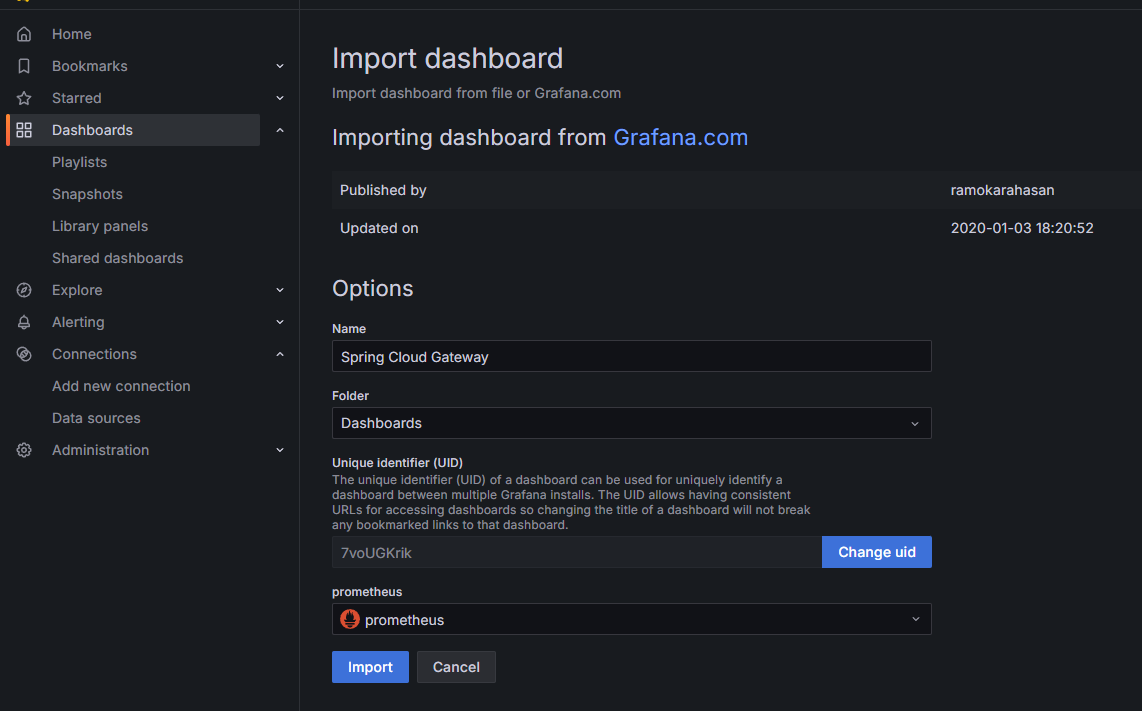Screen dimensions: 1142x711
Task: Open Bookmarks menu item
Action: coord(90,66)
